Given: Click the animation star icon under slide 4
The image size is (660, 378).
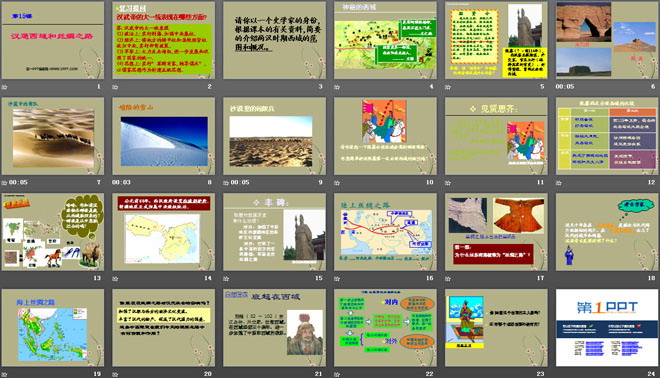Looking at the screenshot, I should pos(337,87).
